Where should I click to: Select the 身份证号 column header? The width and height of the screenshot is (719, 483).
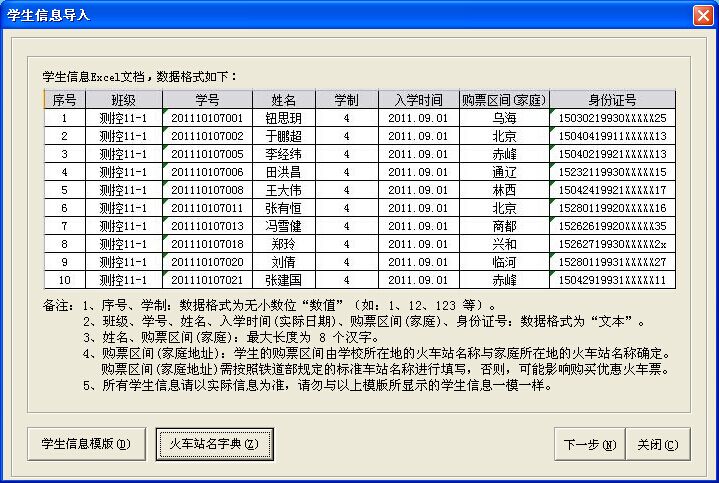click(612, 100)
